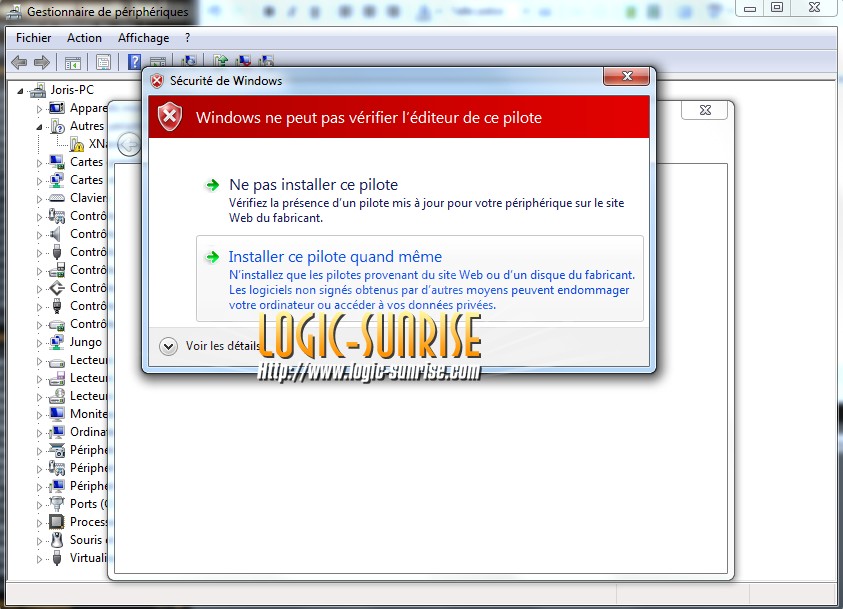
Task: Collapse the Autres node
Action: click(x=39, y=127)
